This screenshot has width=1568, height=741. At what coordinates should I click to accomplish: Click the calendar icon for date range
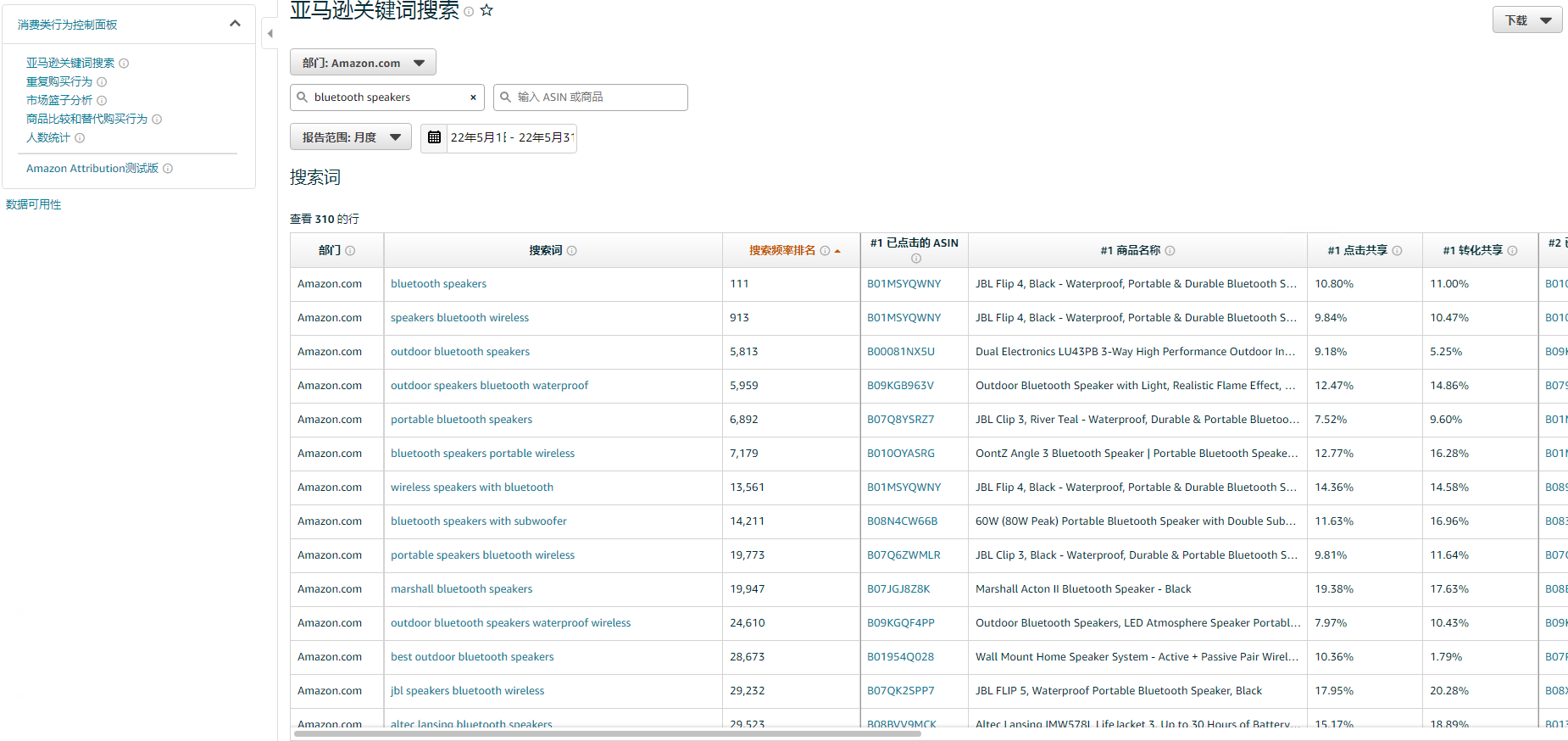click(434, 137)
